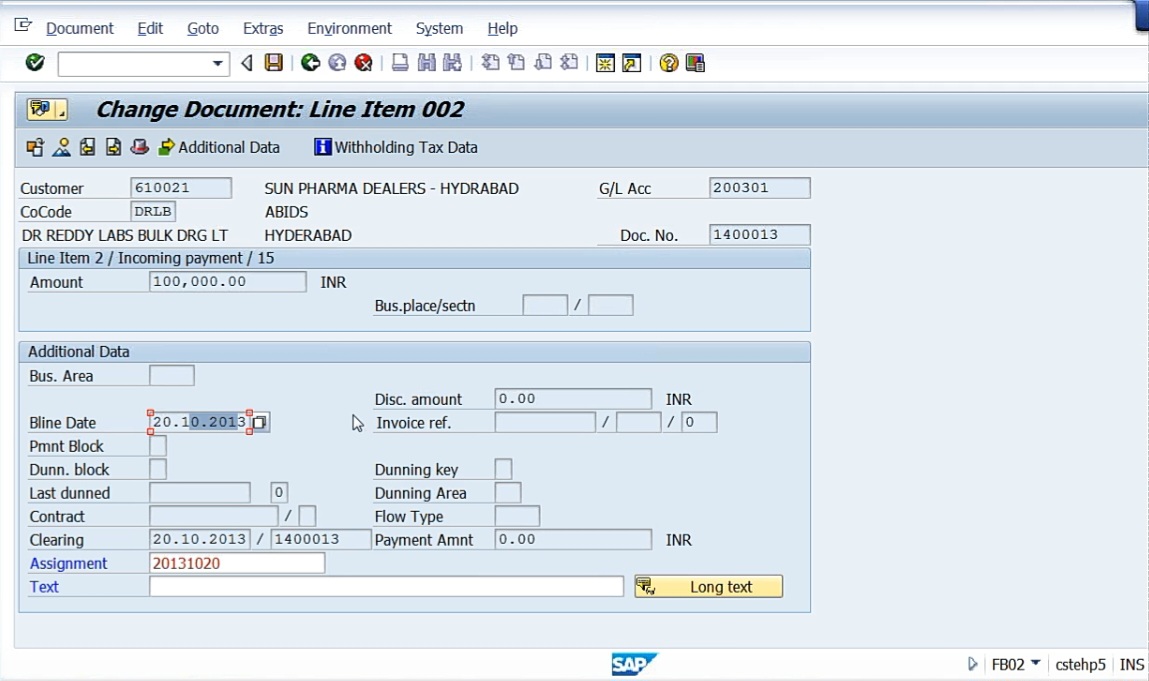Open the command field dropdown arrow
This screenshot has width=1149, height=681.
click(217, 64)
